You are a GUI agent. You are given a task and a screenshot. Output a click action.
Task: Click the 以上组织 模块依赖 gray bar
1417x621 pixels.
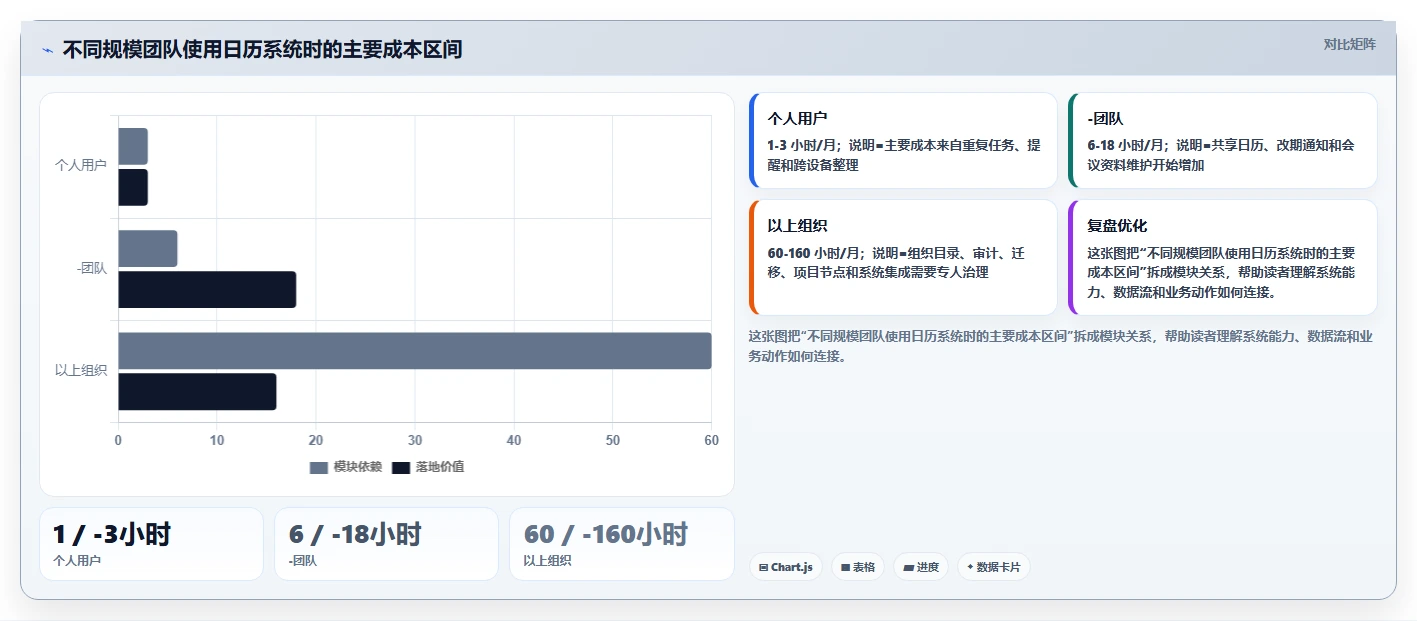pos(415,351)
